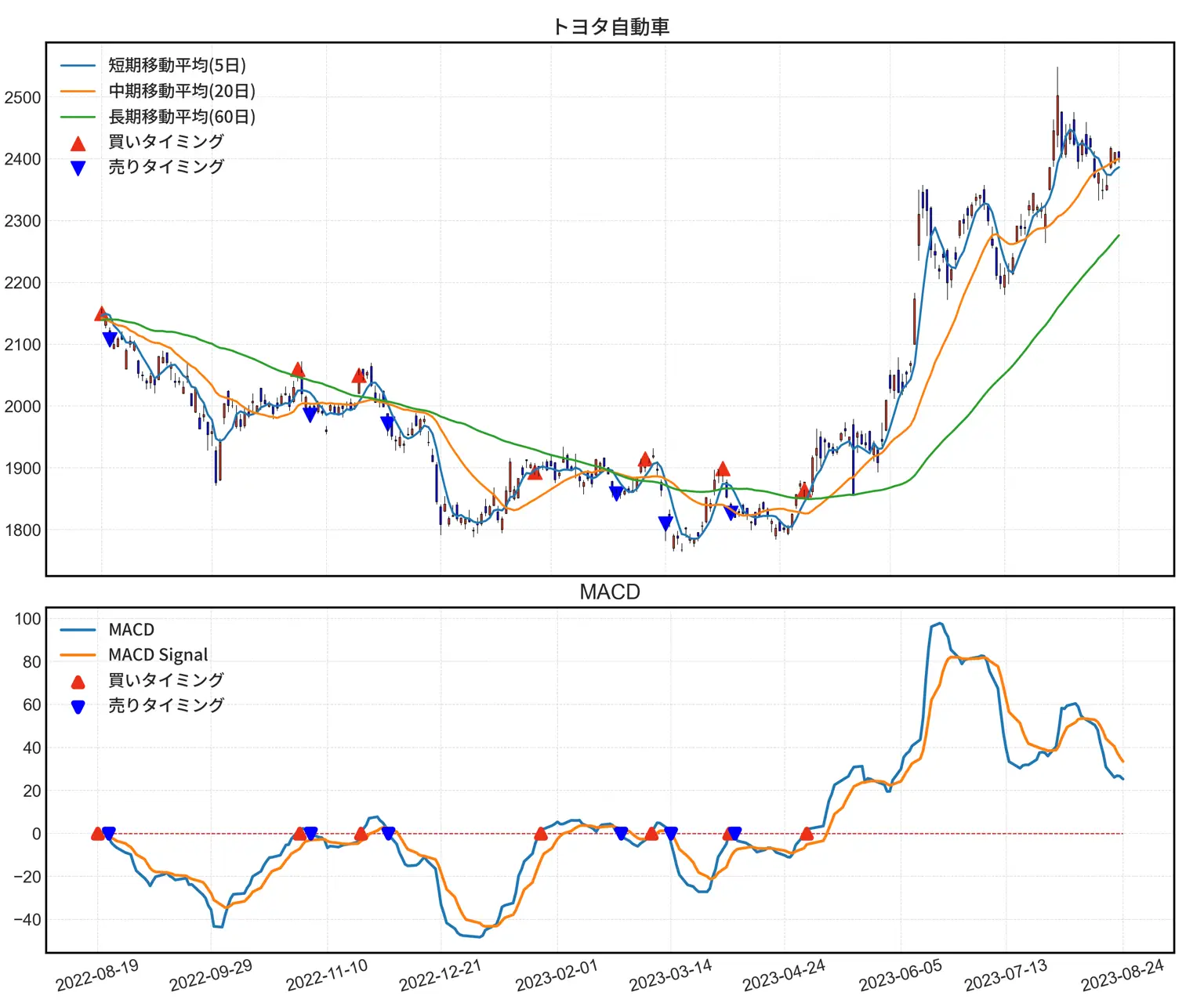
Task: Click the 2022-08-19 date axis label
Action: coord(97,975)
